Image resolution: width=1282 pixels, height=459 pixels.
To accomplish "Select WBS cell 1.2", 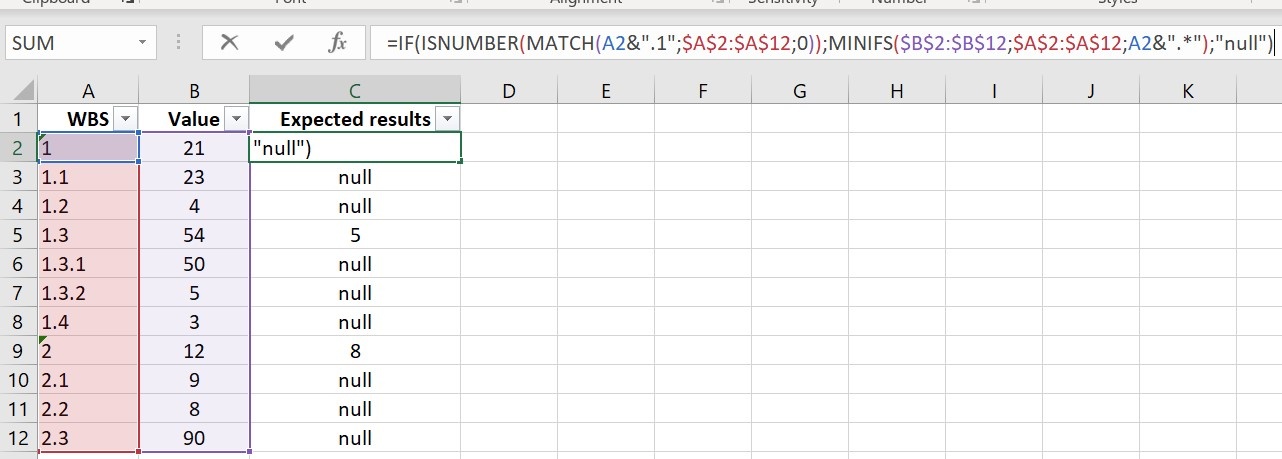I will [88, 206].
